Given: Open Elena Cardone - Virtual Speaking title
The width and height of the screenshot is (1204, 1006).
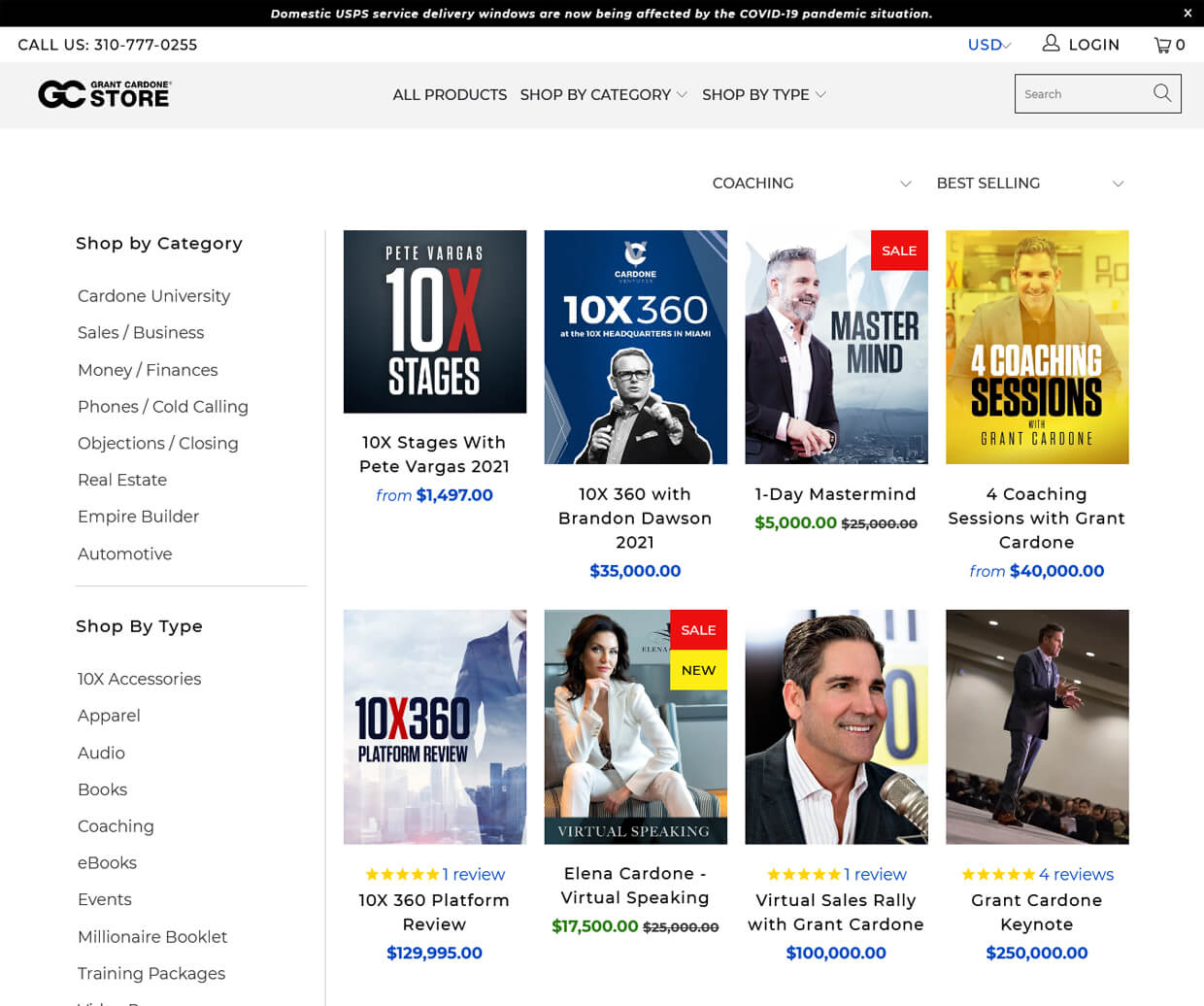Looking at the screenshot, I should tap(635, 886).
